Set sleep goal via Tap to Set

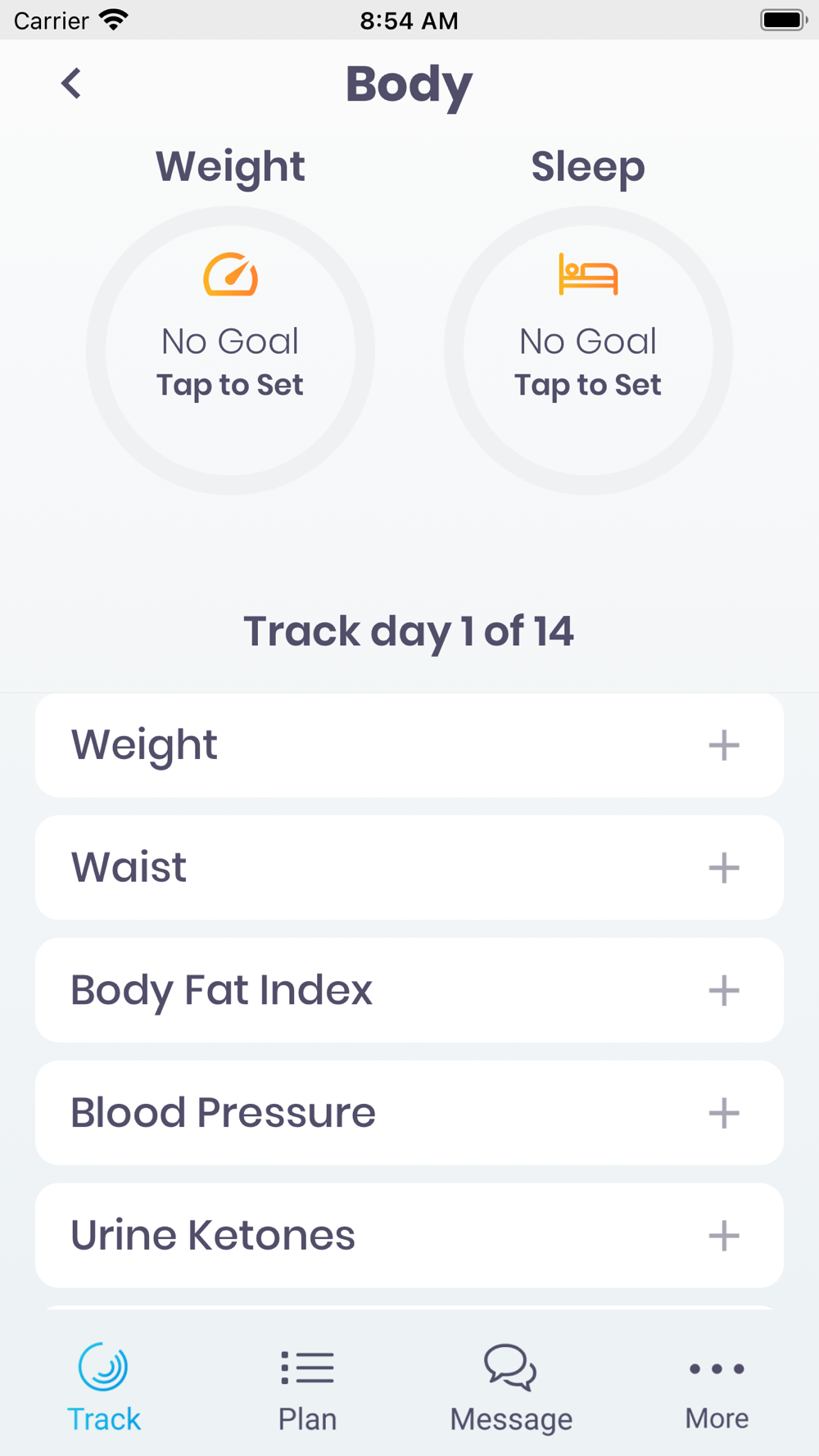click(x=588, y=385)
